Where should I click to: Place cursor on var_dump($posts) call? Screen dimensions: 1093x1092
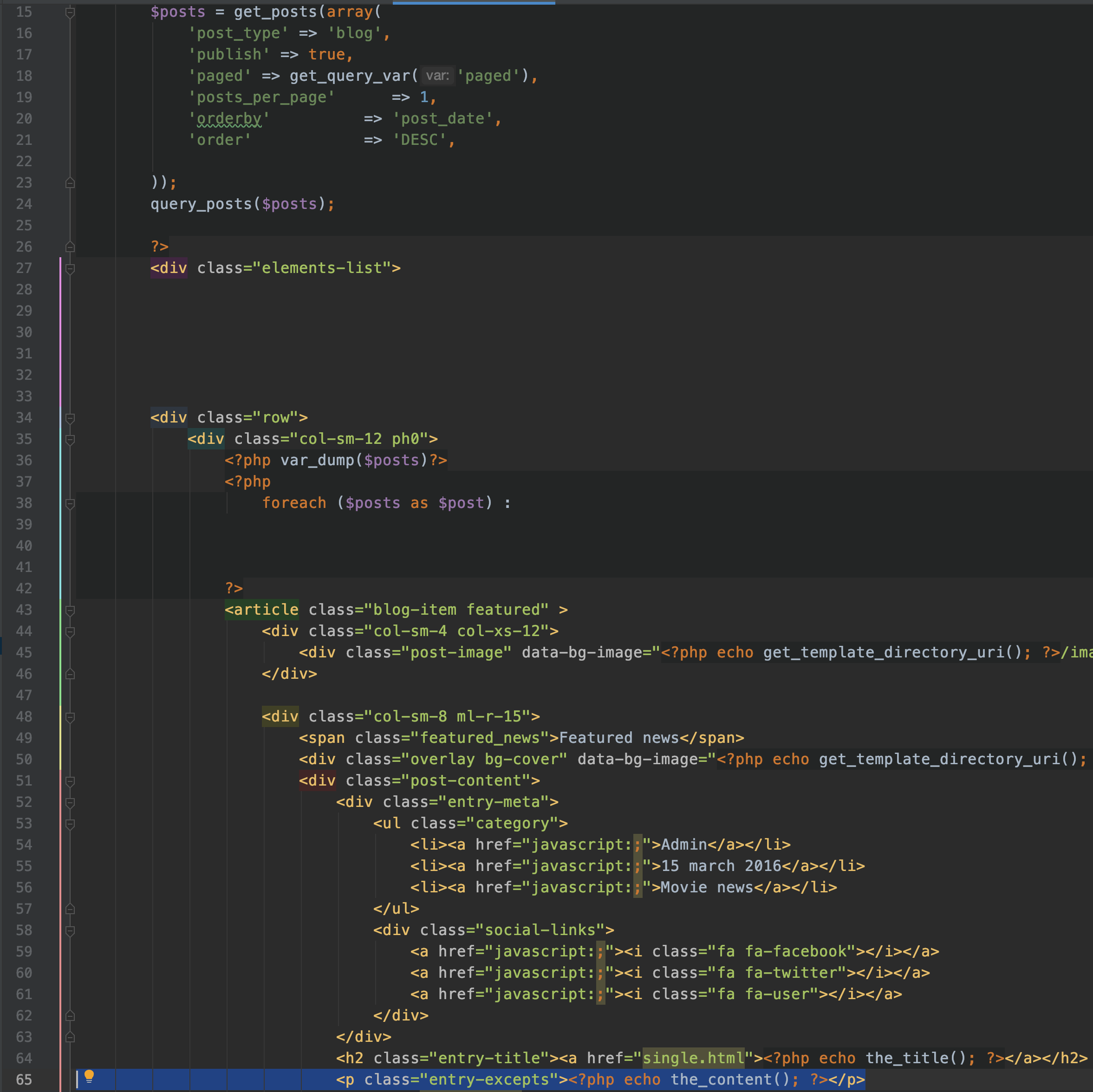tap(317, 461)
